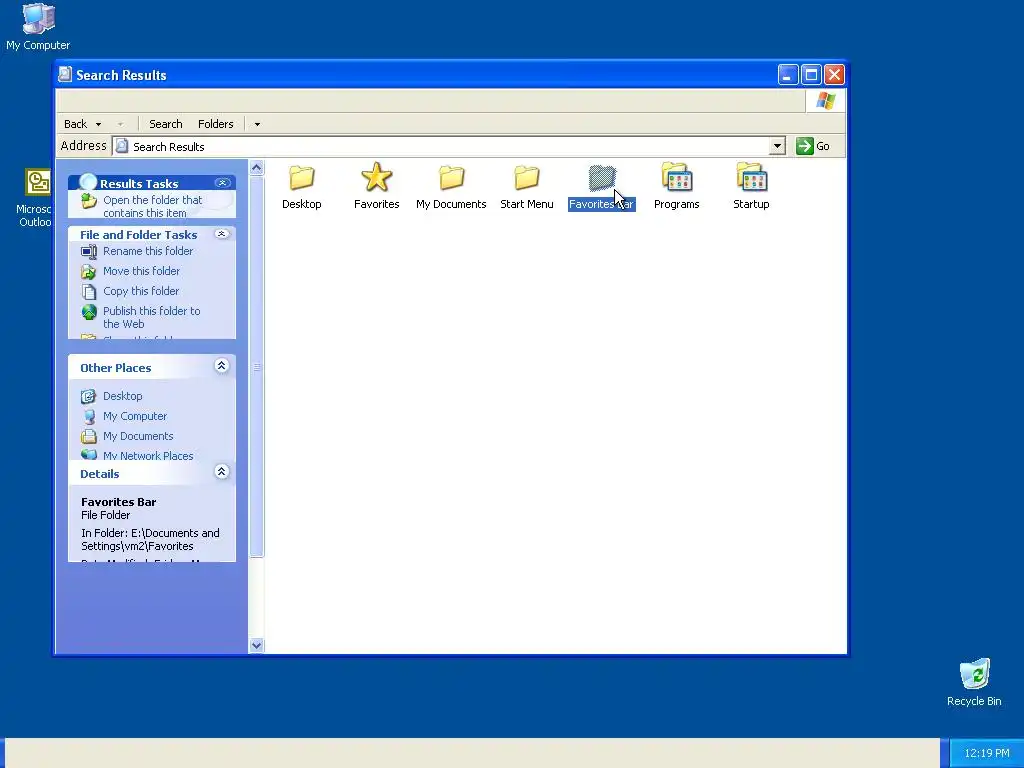Click the green Go arrow icon

tap(805, 146)
